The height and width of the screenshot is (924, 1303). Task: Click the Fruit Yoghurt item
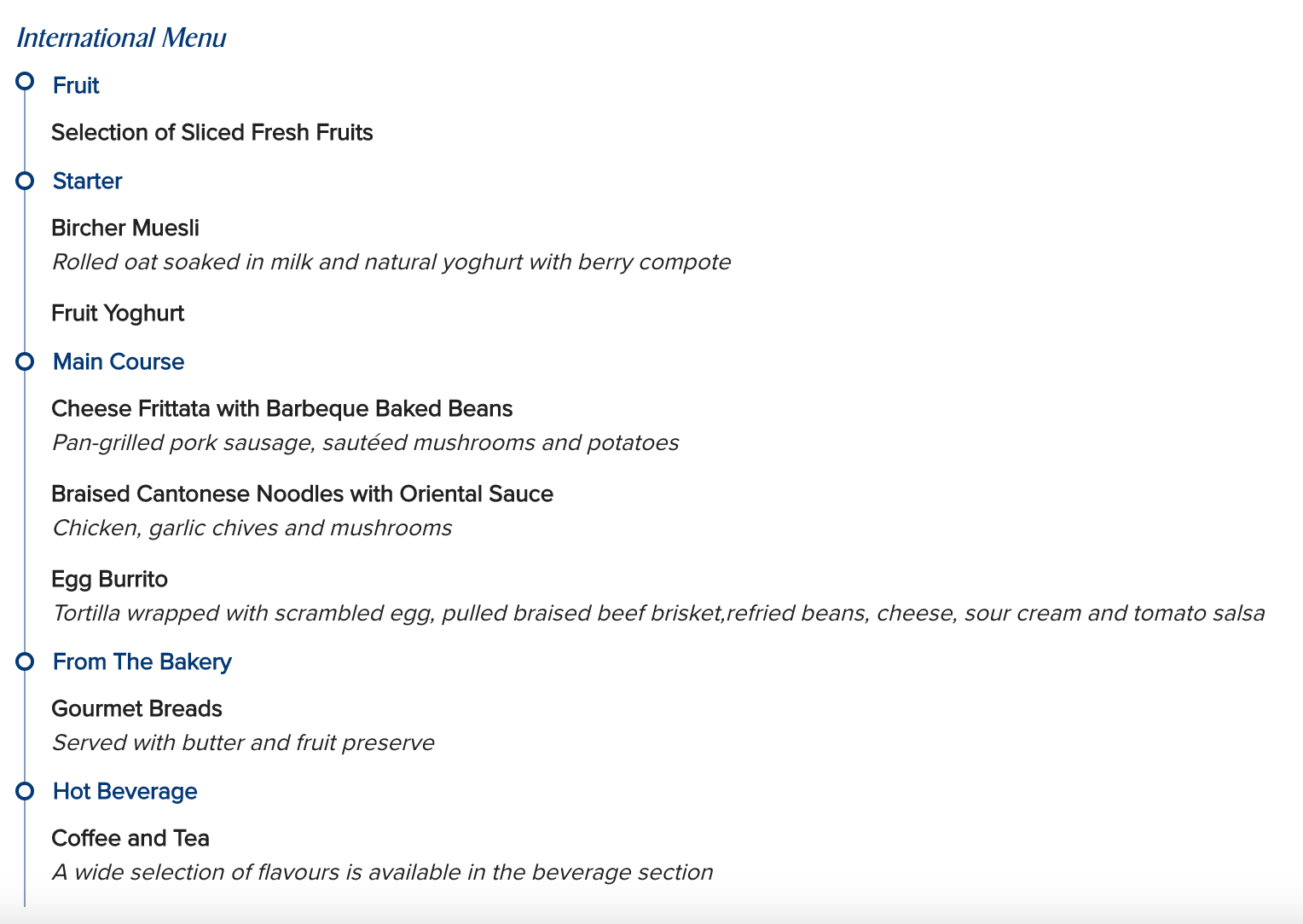click(118, 313)
